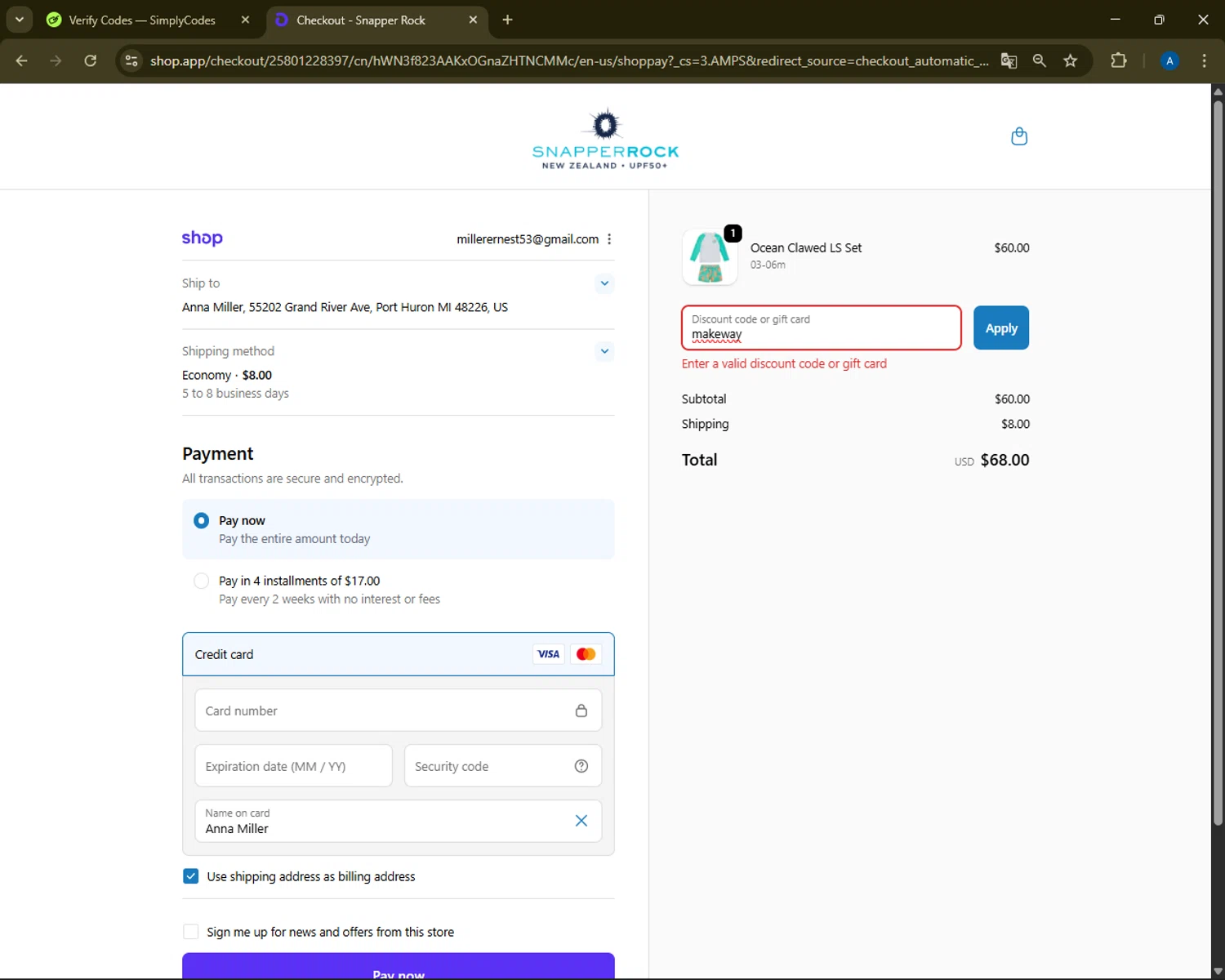Check Sign me up for news and offers
Viewport: 1225px width, 980px height.
coord(190,932)
